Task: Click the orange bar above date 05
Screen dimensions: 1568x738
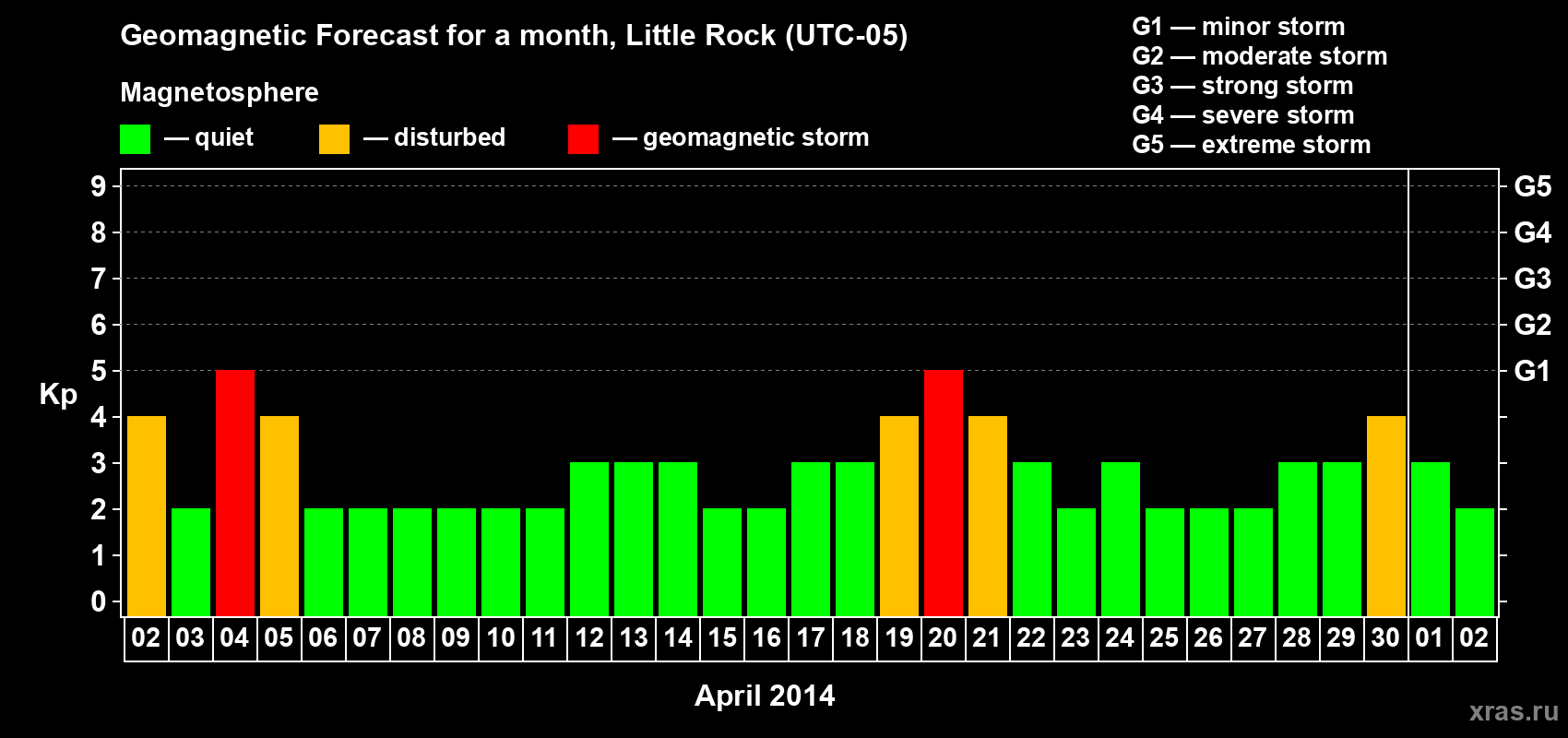Action: click(279, 517)
